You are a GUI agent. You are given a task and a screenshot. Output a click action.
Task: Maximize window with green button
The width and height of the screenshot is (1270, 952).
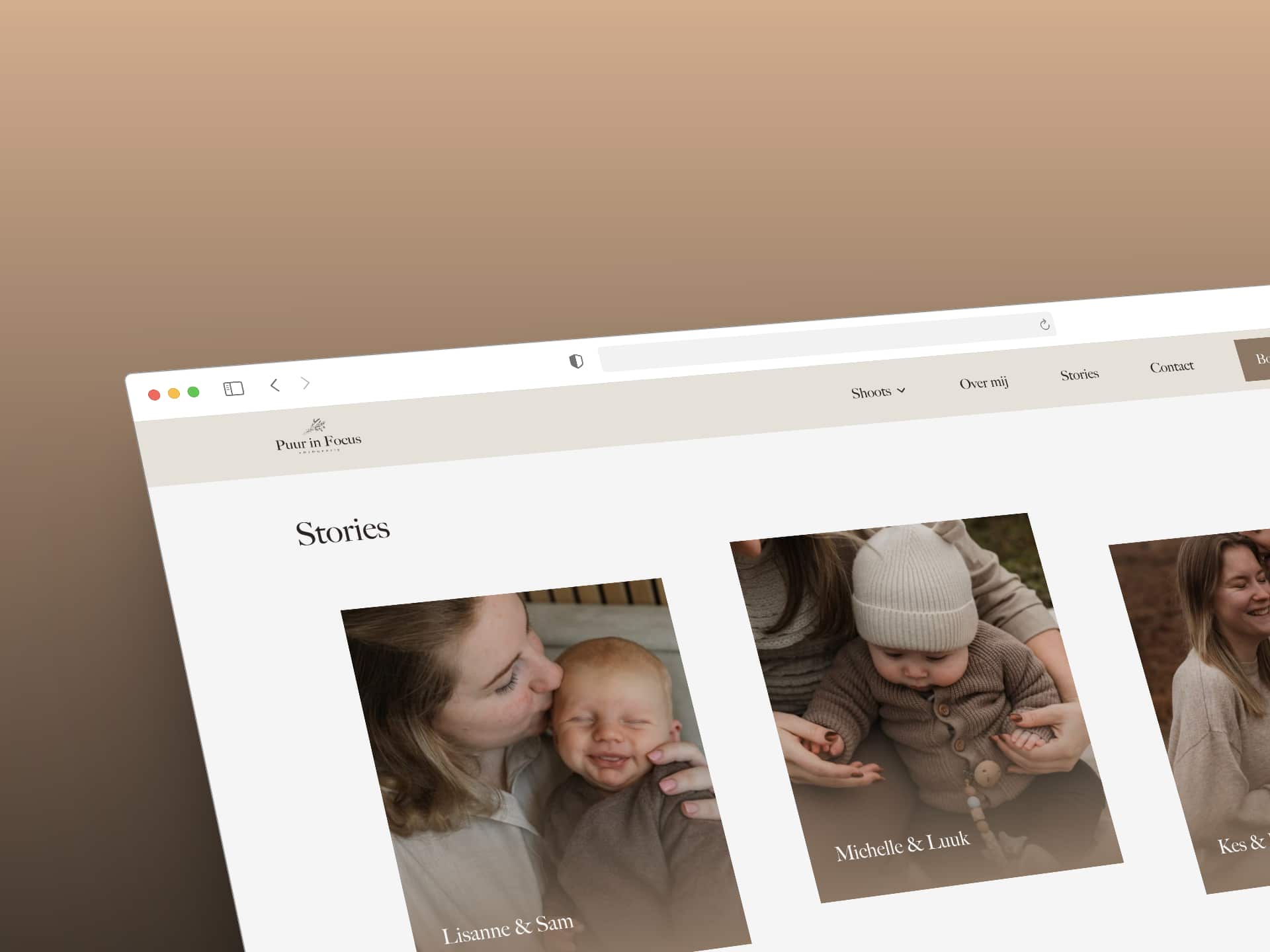point(193,392)
